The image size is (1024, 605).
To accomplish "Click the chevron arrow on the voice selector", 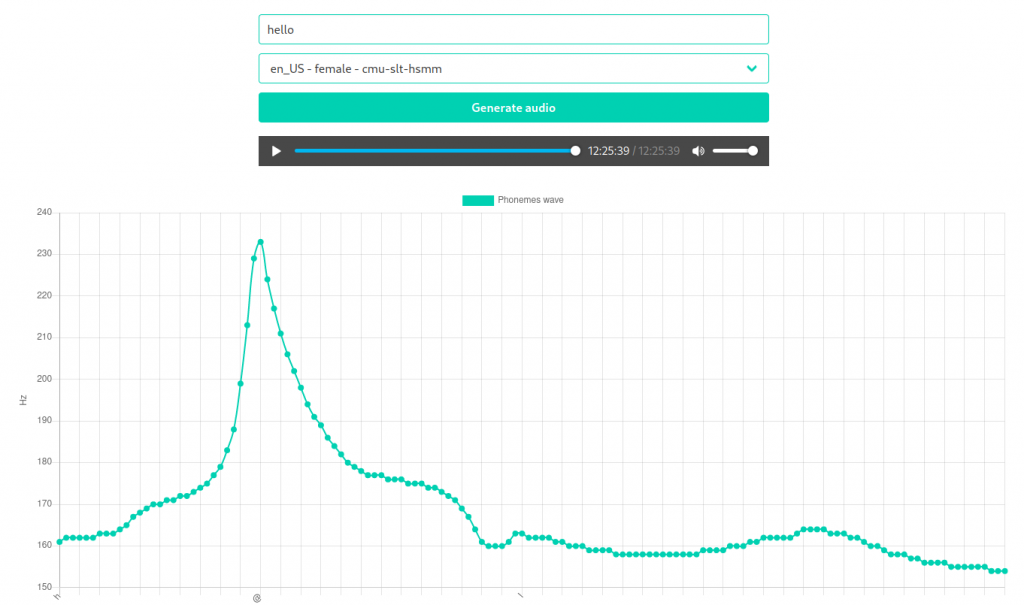I will point(752,68).
